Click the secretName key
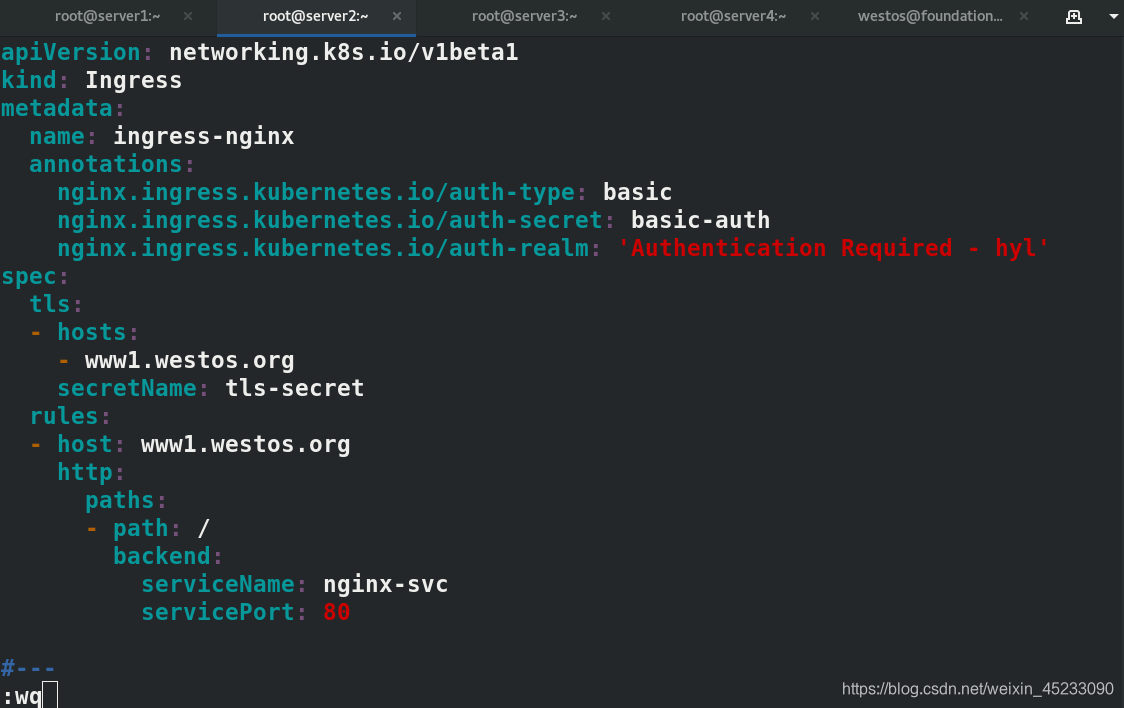The image size is (1124, 708). click(127, 388)
